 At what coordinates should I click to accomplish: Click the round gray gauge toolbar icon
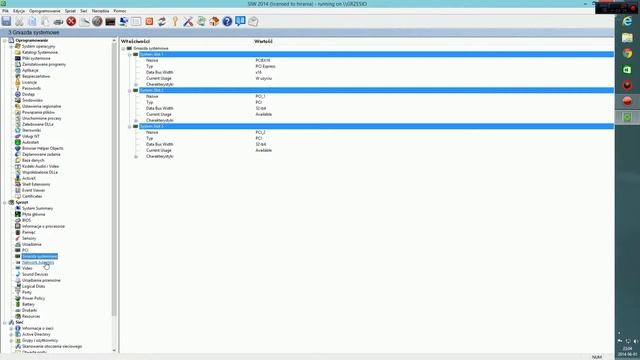tap(97, 21)
